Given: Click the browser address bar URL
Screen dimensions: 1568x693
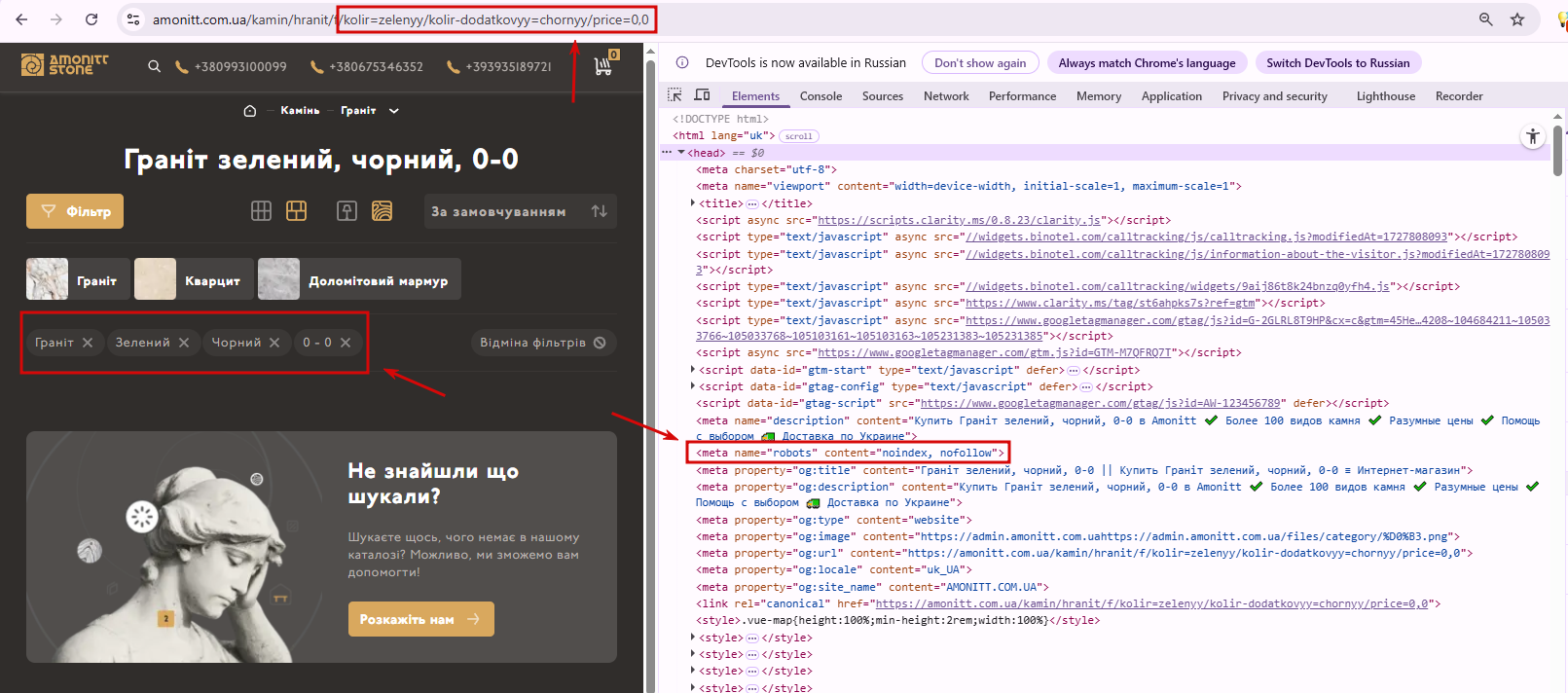Looking at the screenshot, I should point(400,19).
